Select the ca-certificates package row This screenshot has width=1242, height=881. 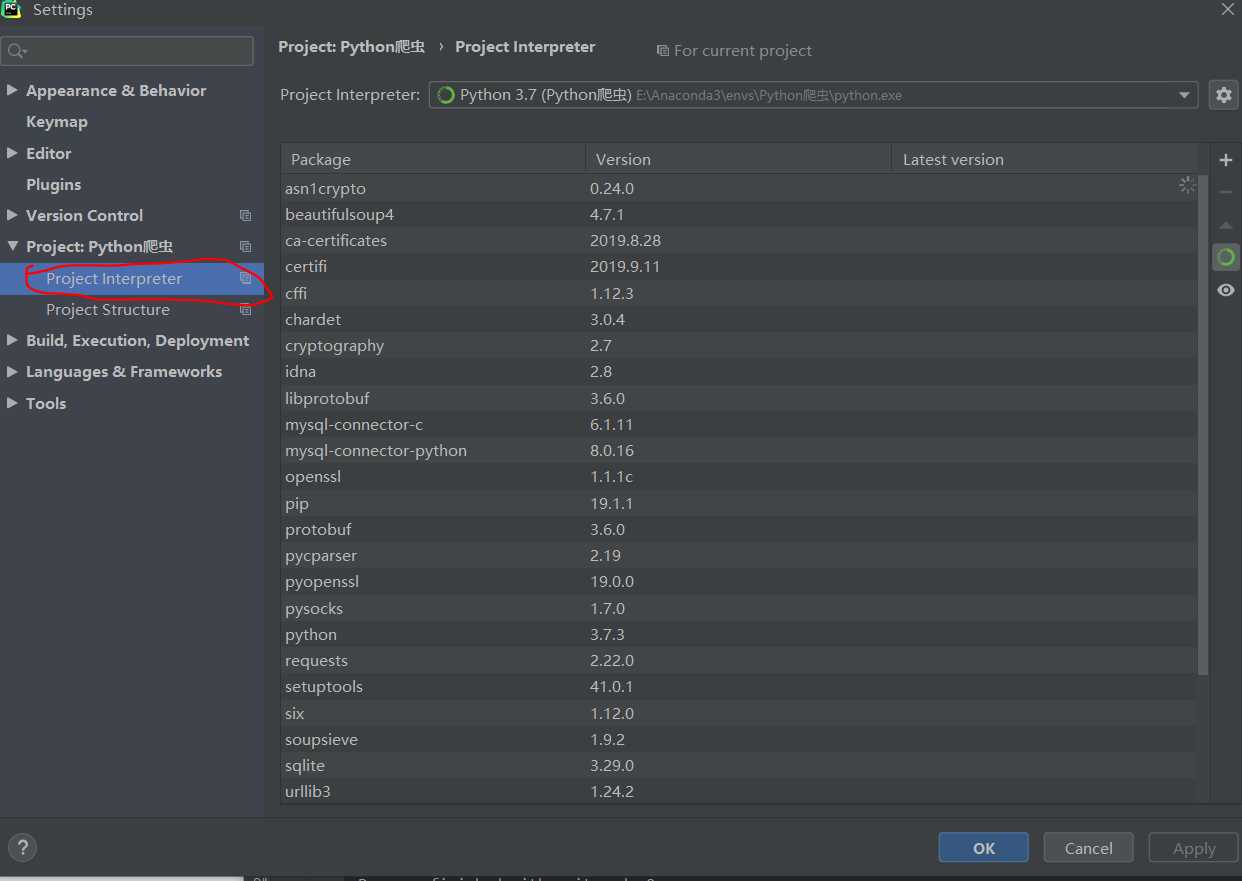point(739,241)
